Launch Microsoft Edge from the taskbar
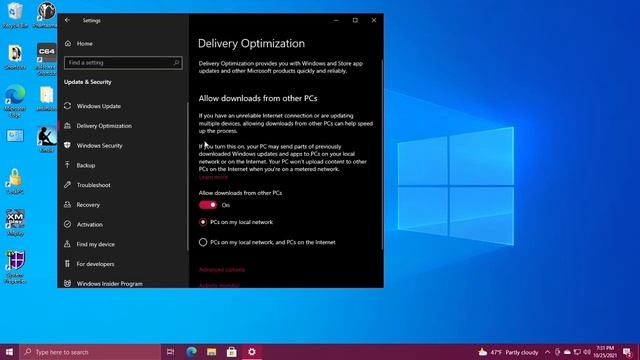The image size is (640, 360). [x=191, y=352]
